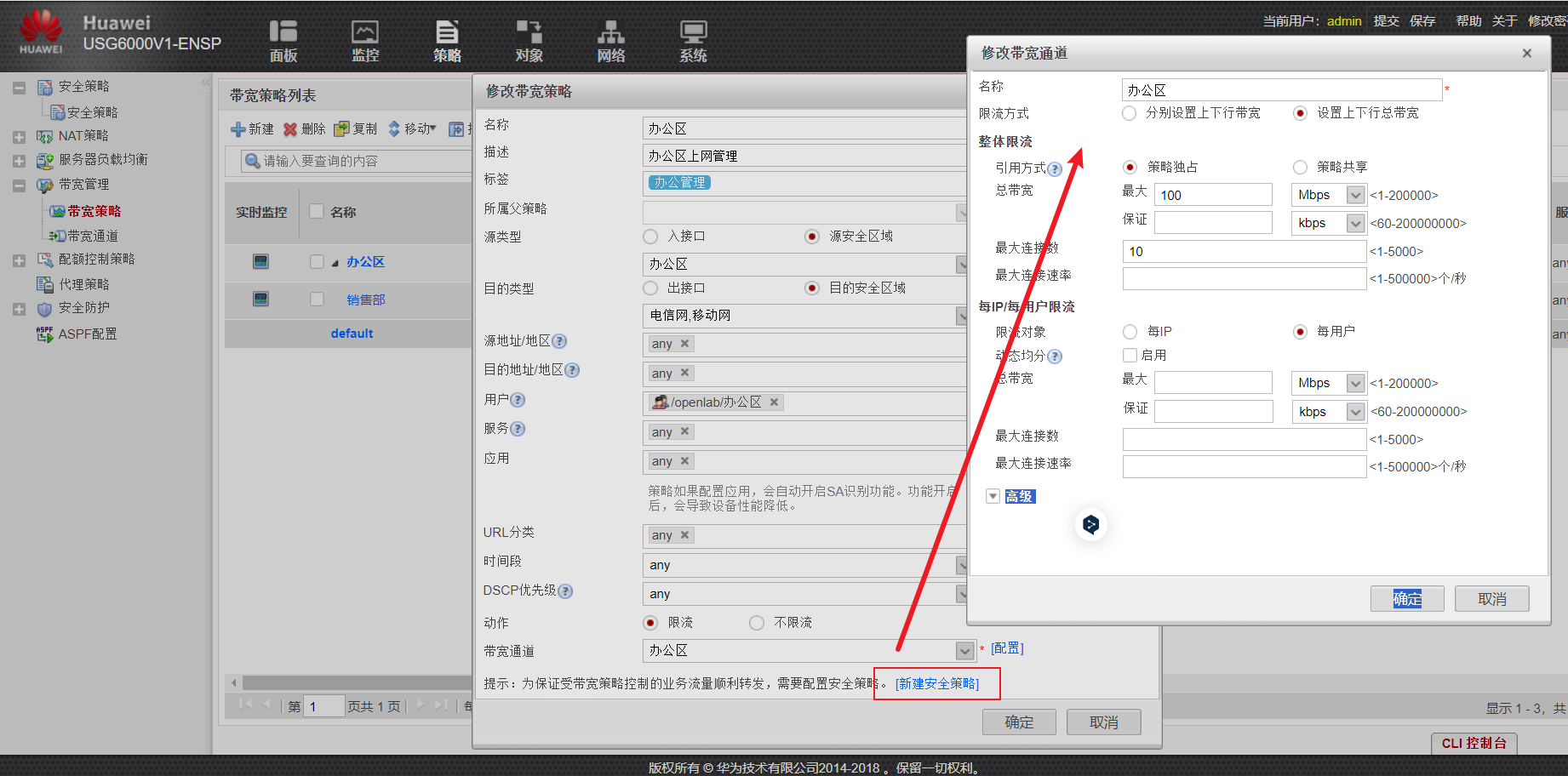Open the 策略 policy icon

coord(447,41)
